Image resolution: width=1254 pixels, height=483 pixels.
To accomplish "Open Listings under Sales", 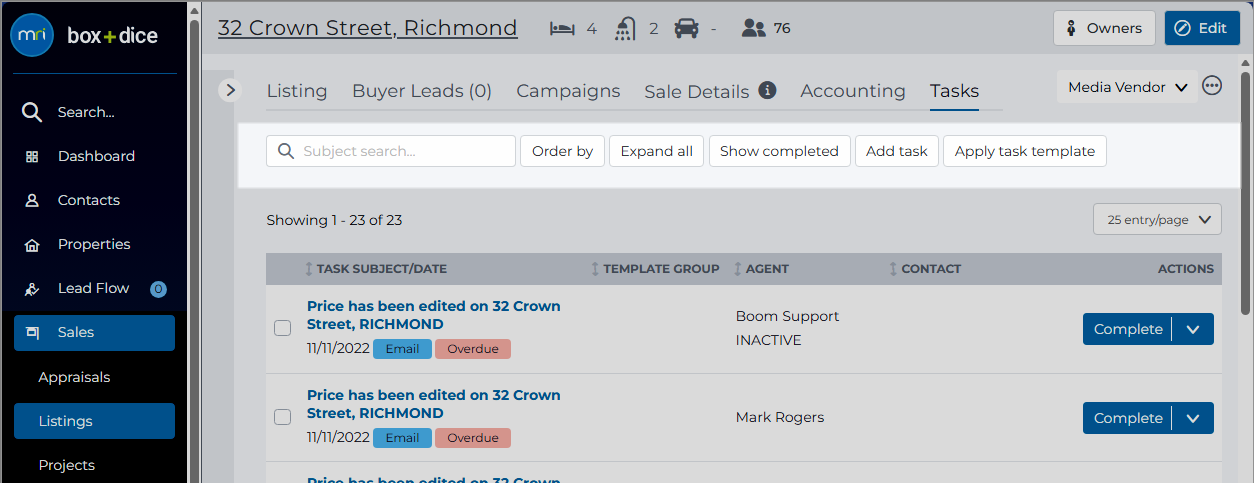I will click(x=95, y=421).
